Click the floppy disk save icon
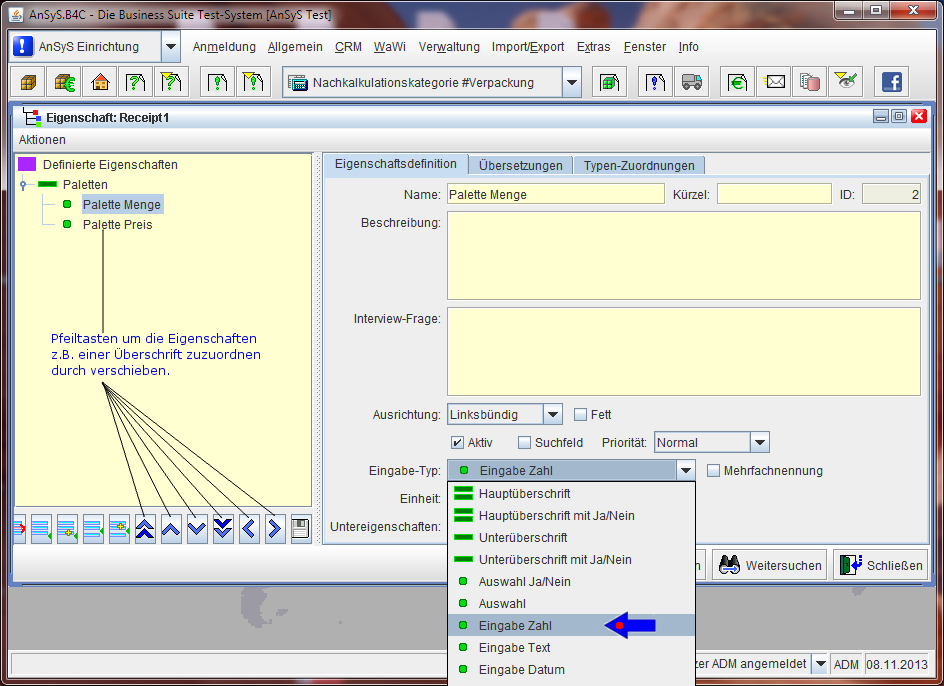Viewport: 944px width, 686px height. pos(300,529)
